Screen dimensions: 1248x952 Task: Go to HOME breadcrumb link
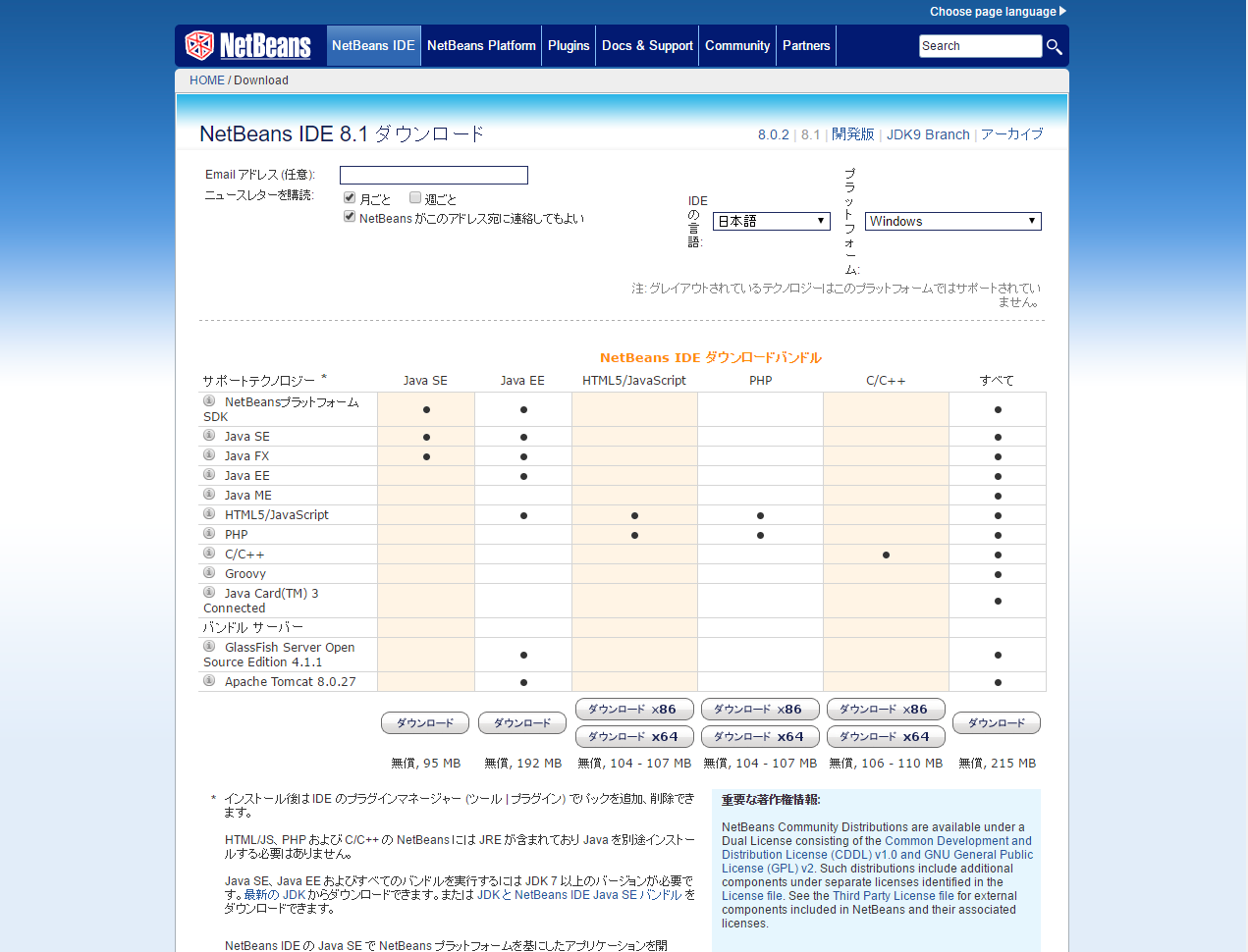point(207,80)
